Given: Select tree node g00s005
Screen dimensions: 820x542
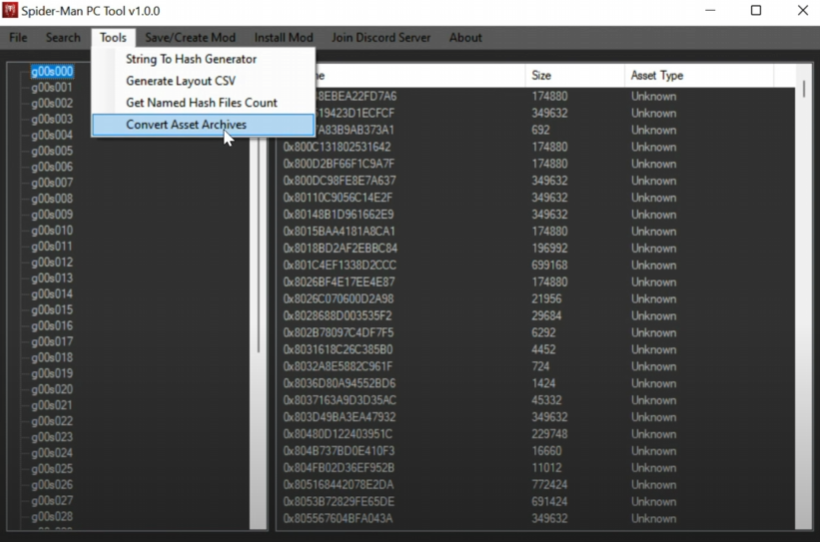Looking at the screenshot, I should [52, 151].
